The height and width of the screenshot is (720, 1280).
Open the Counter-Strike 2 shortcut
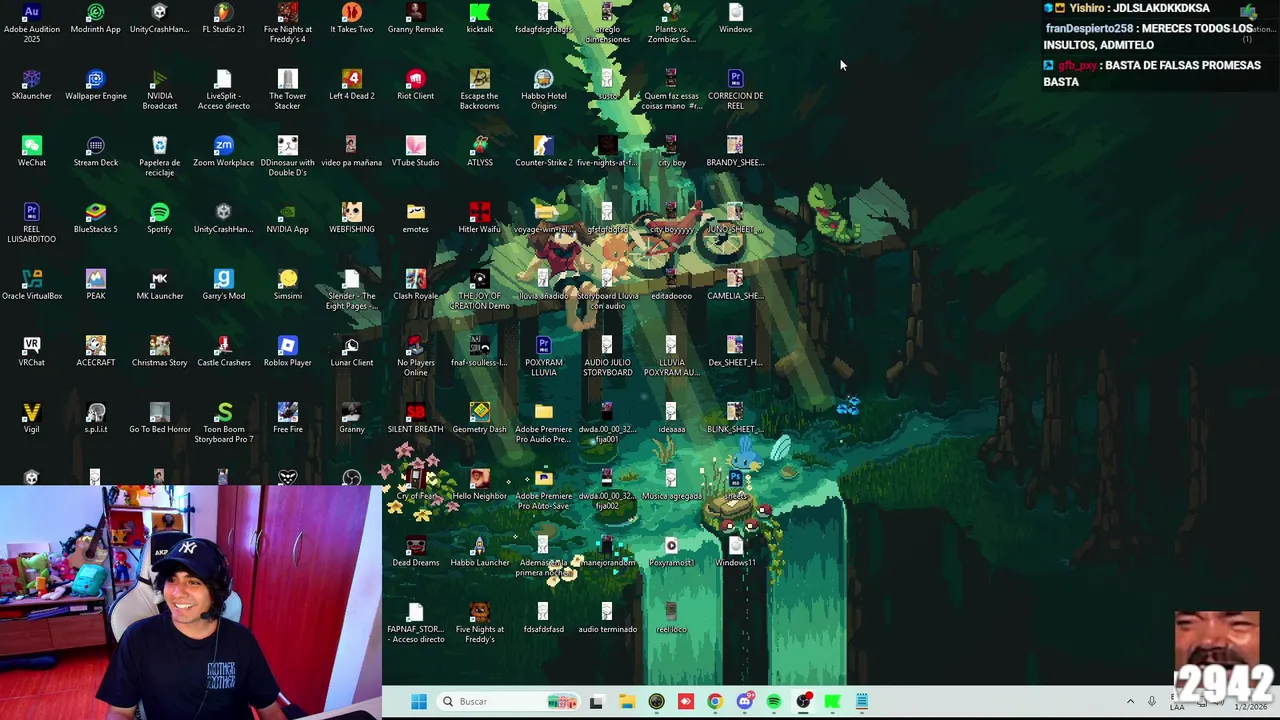(543, 152)
